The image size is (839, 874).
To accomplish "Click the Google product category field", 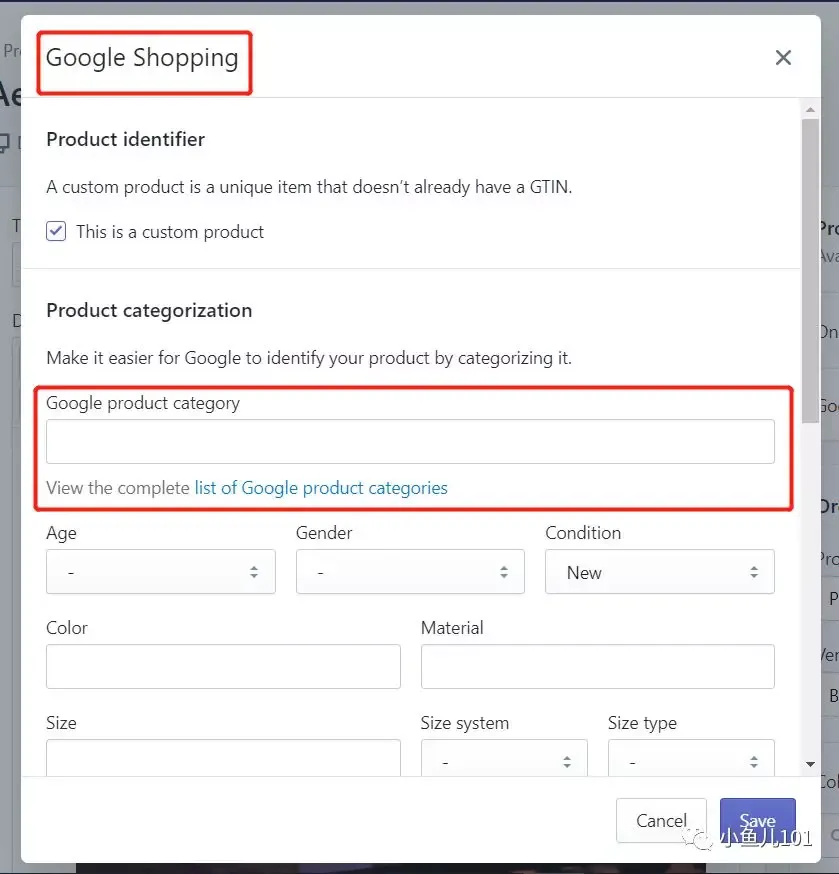I will point(410,441).
